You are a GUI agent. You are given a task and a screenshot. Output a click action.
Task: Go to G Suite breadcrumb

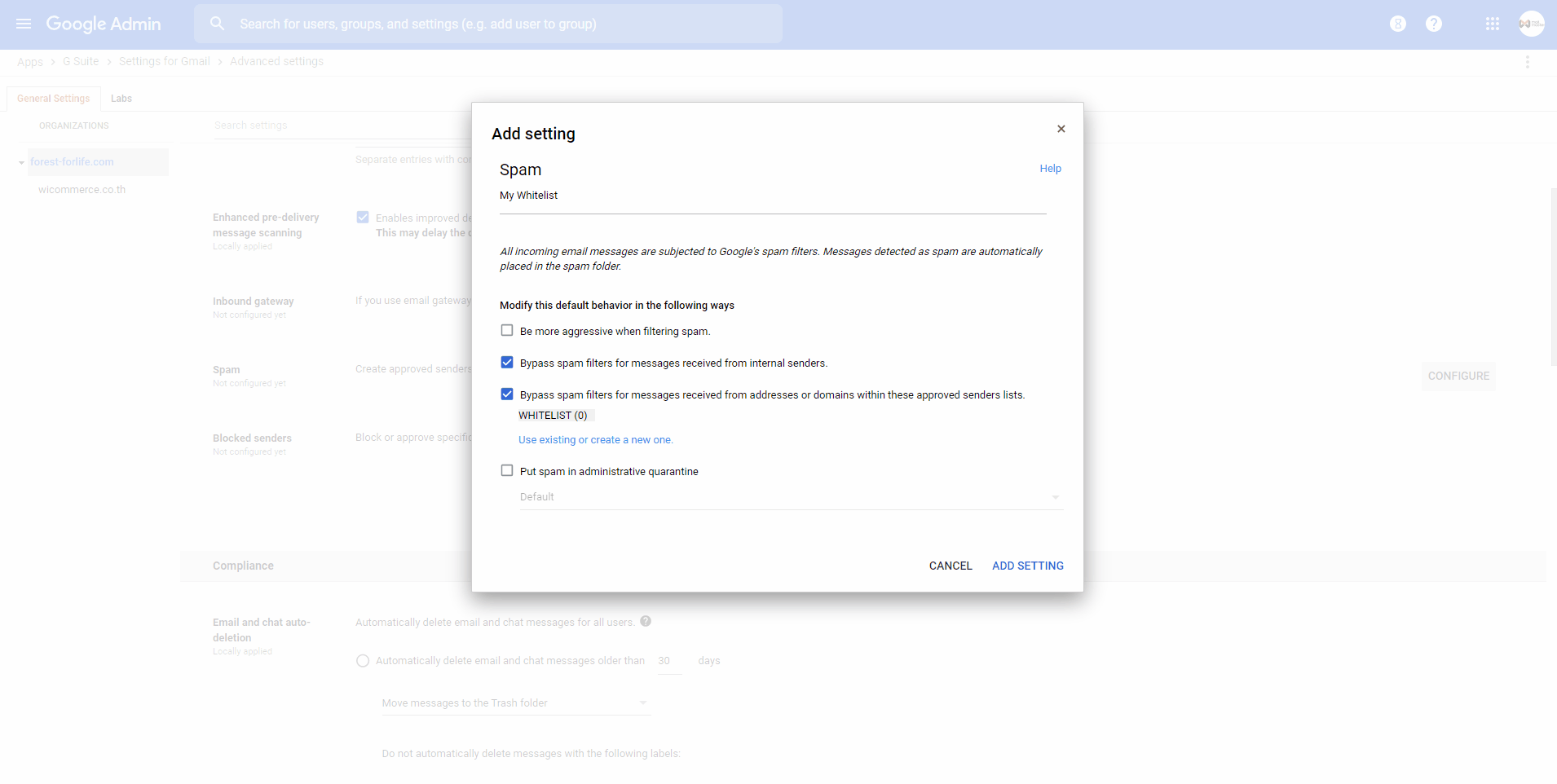click(x=81, y=62)
